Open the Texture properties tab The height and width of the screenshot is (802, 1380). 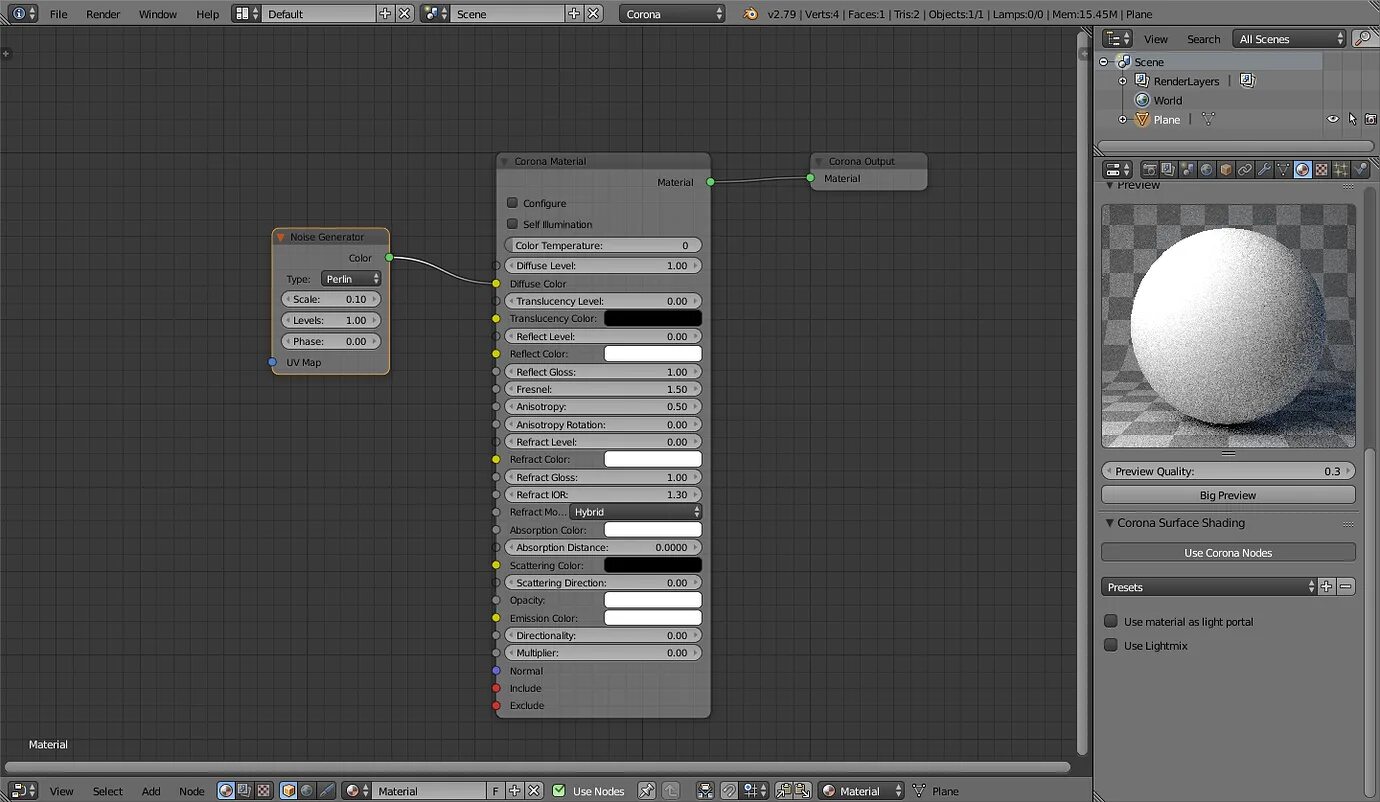(1322, 170)
